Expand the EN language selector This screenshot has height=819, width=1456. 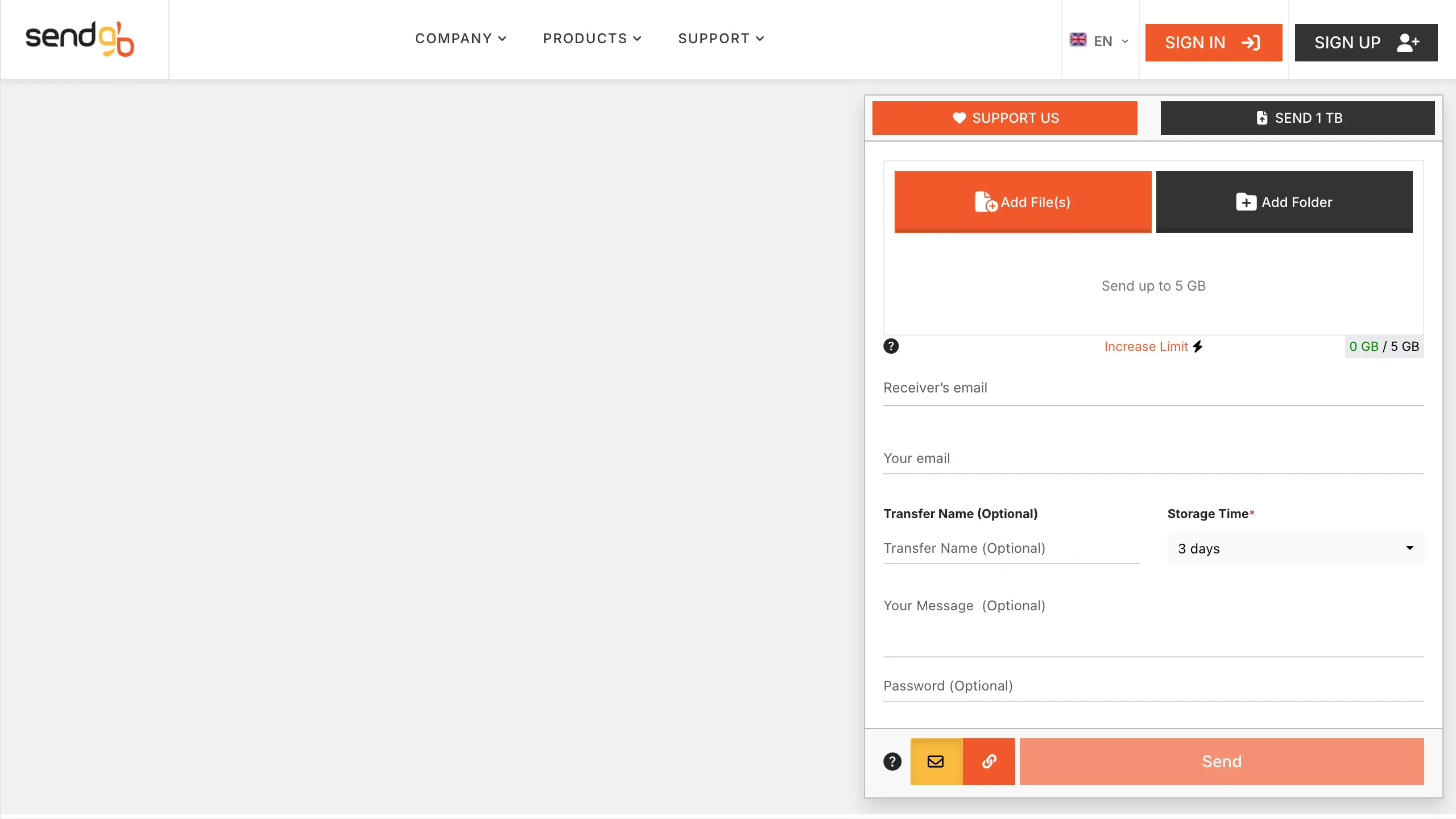1101,40
